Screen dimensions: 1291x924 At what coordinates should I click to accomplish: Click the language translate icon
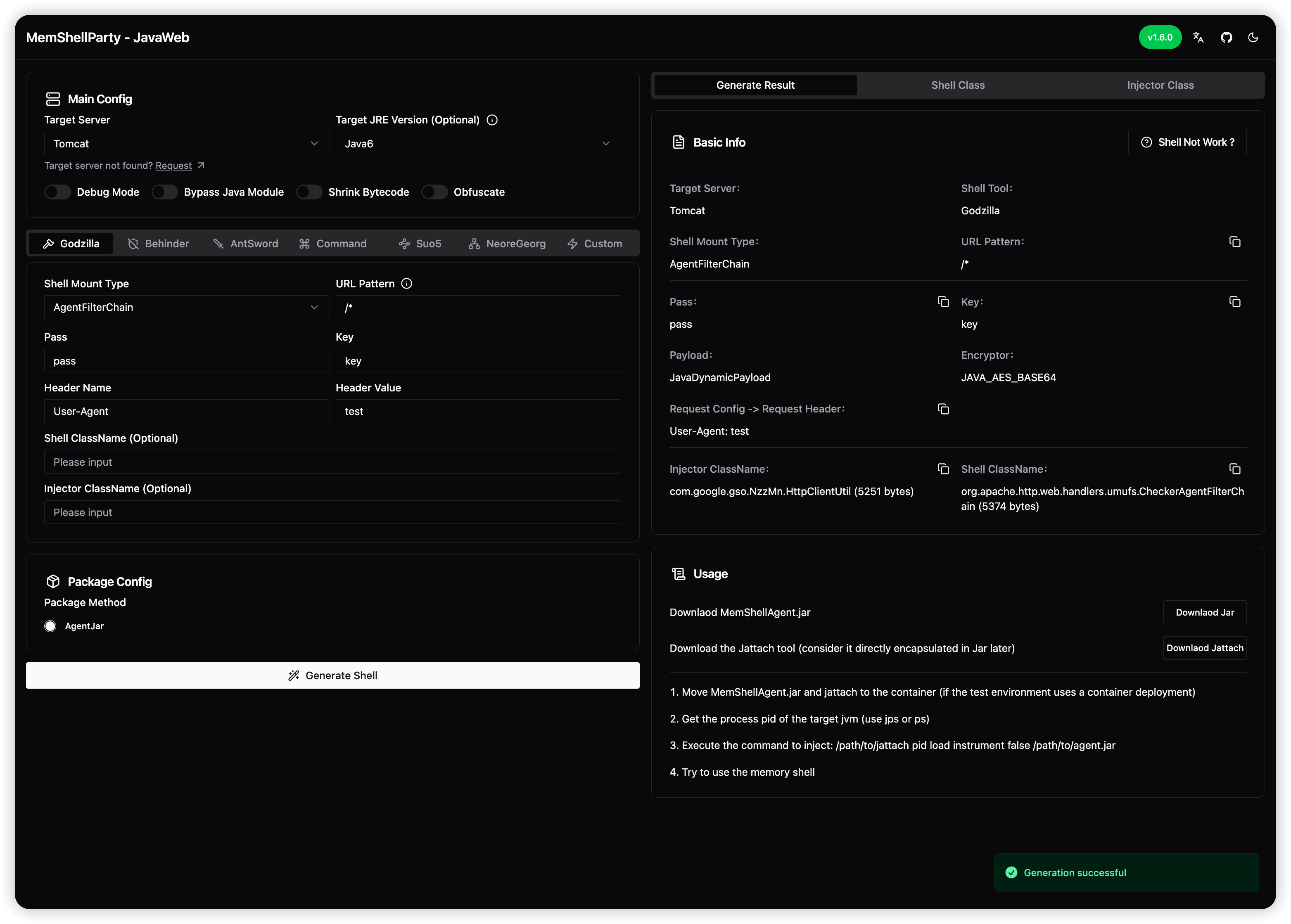click(x=1198, y=38)
